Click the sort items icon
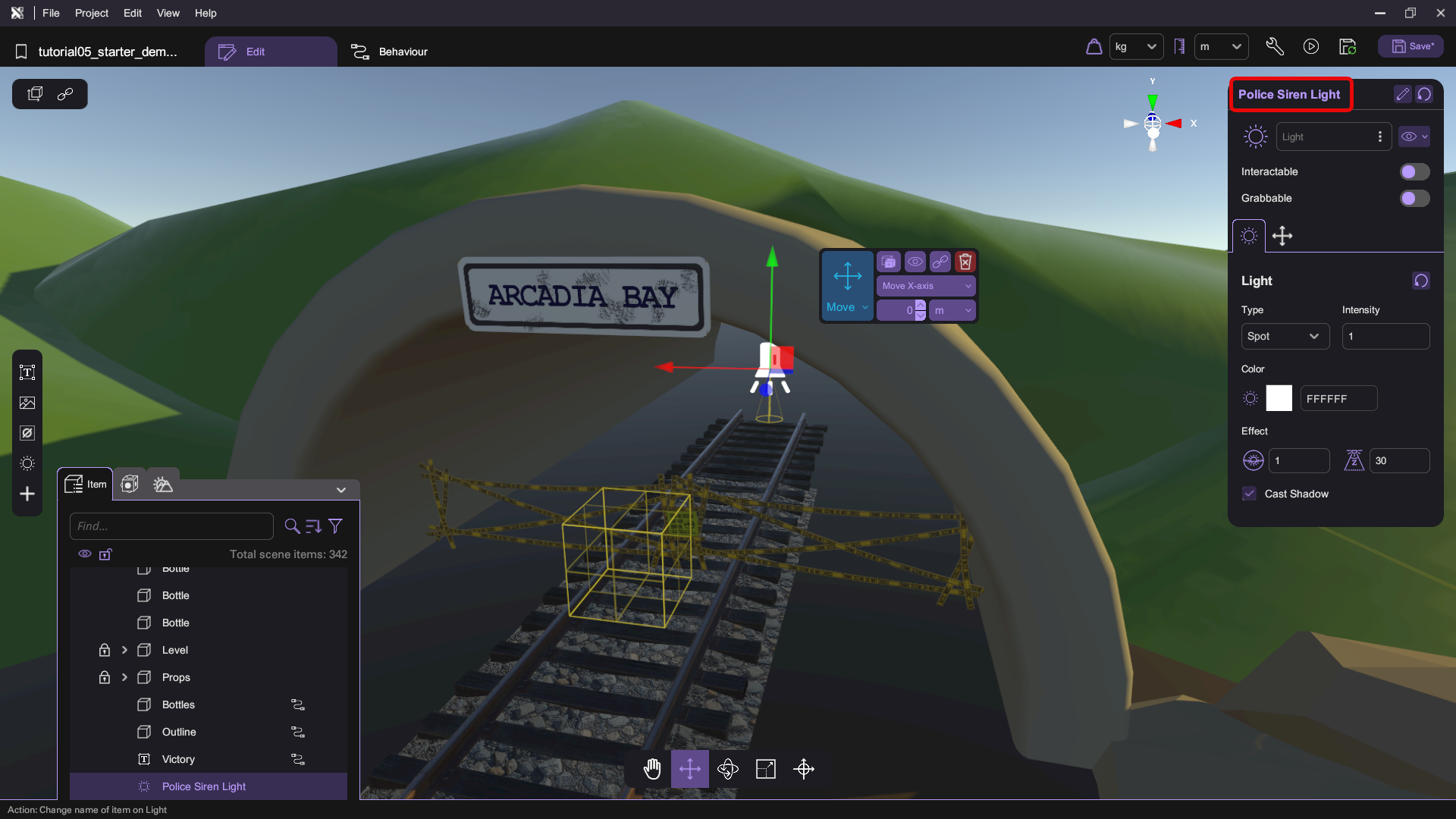This screenshot has height=819, width=1456. pos(314,526)
